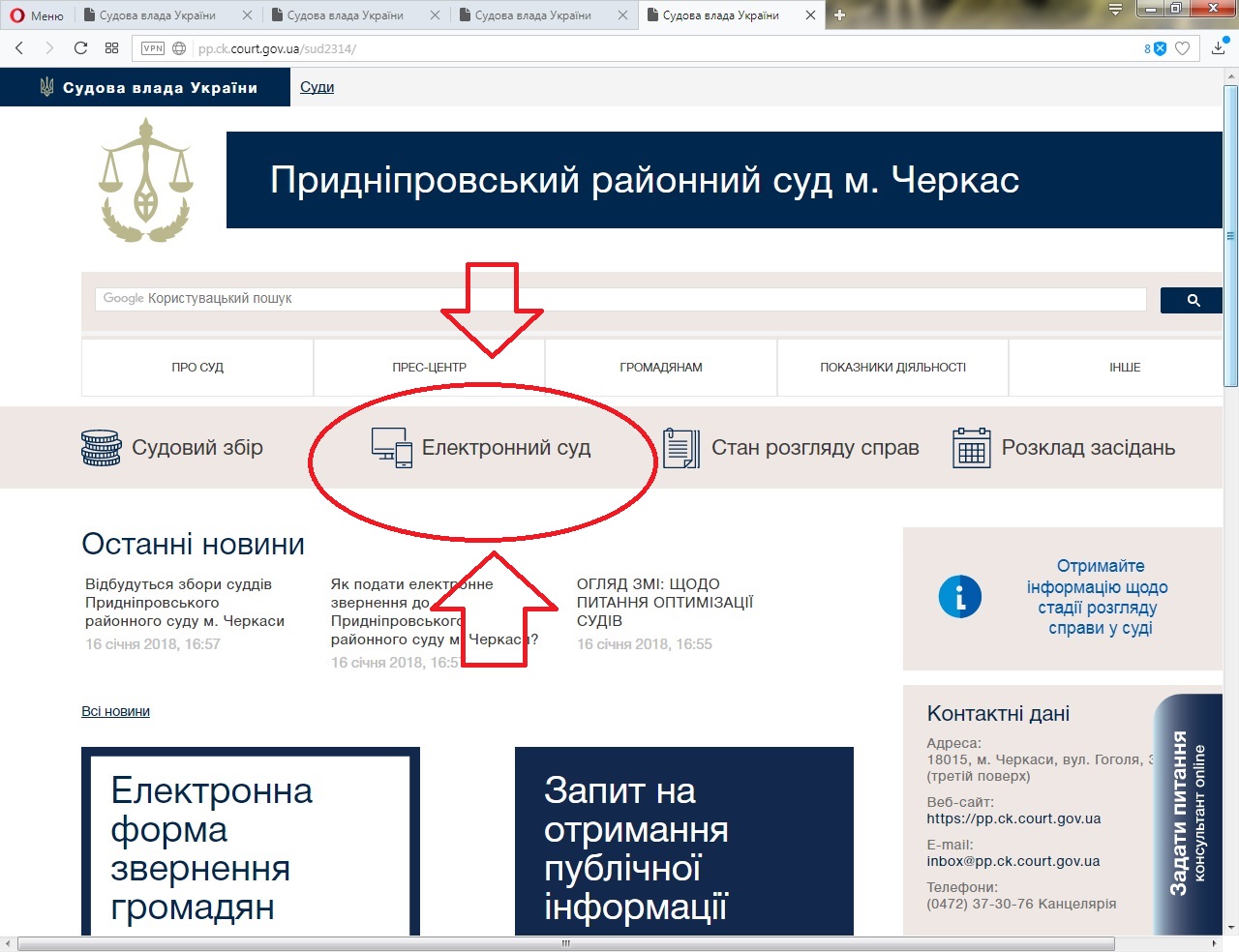Click the Електронний суд devices icon
Image resolution: width=1239 pixels, height=952 pixels.
coord(392,448)
